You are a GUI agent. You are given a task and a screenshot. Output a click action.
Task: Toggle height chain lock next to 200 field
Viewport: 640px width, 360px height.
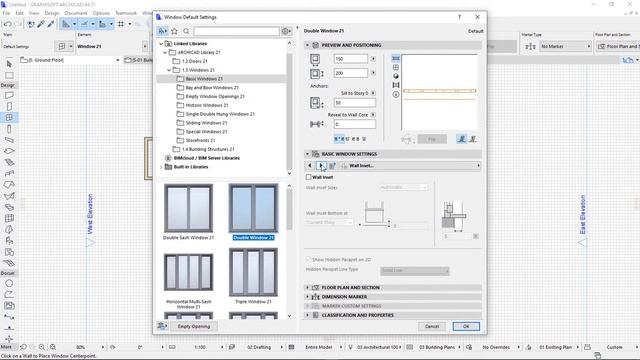[373, 73]
